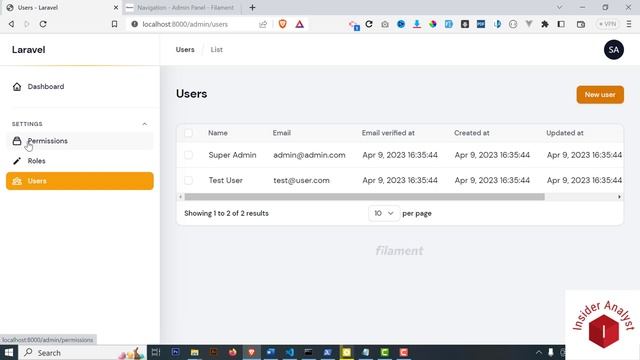This screenshot has width=640, height=360.
Task: Click the share icon in the address bar
Action: click(x=263, y=24)
